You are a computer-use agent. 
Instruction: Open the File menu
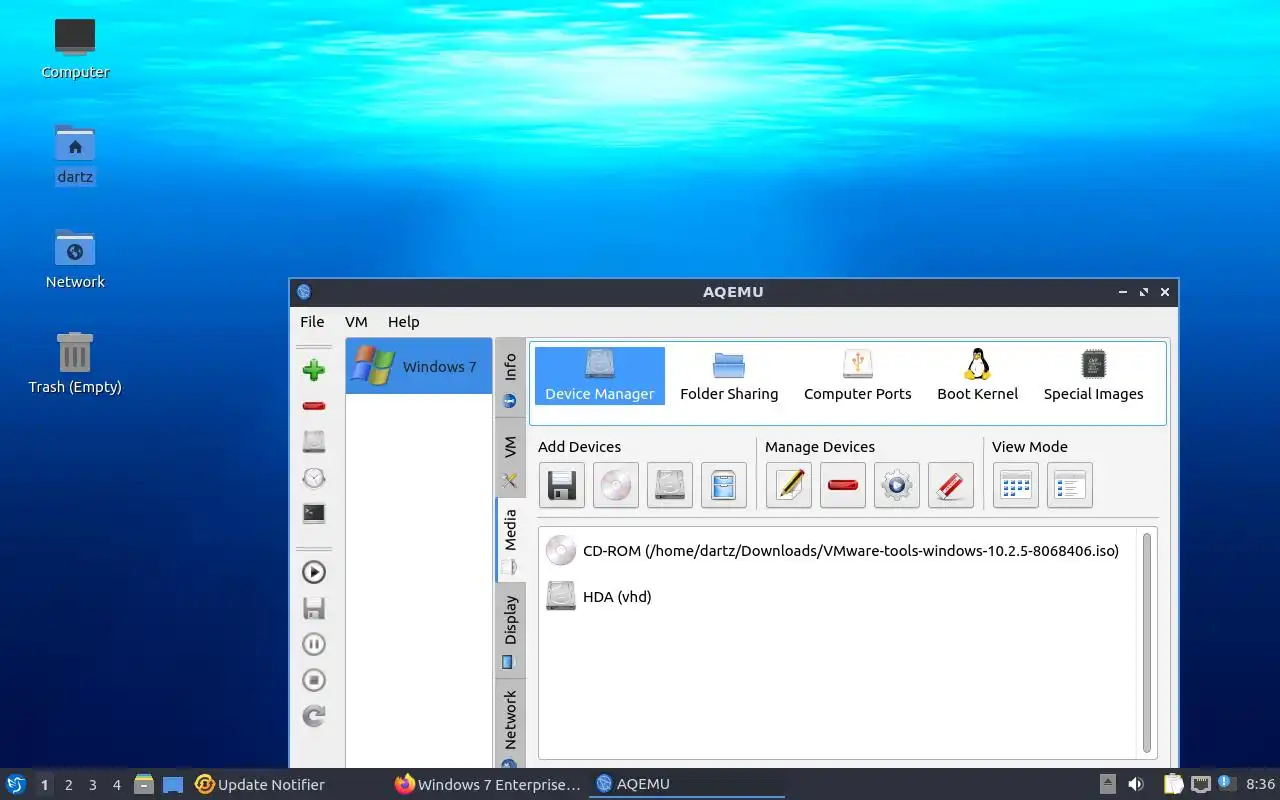(312, 321)
